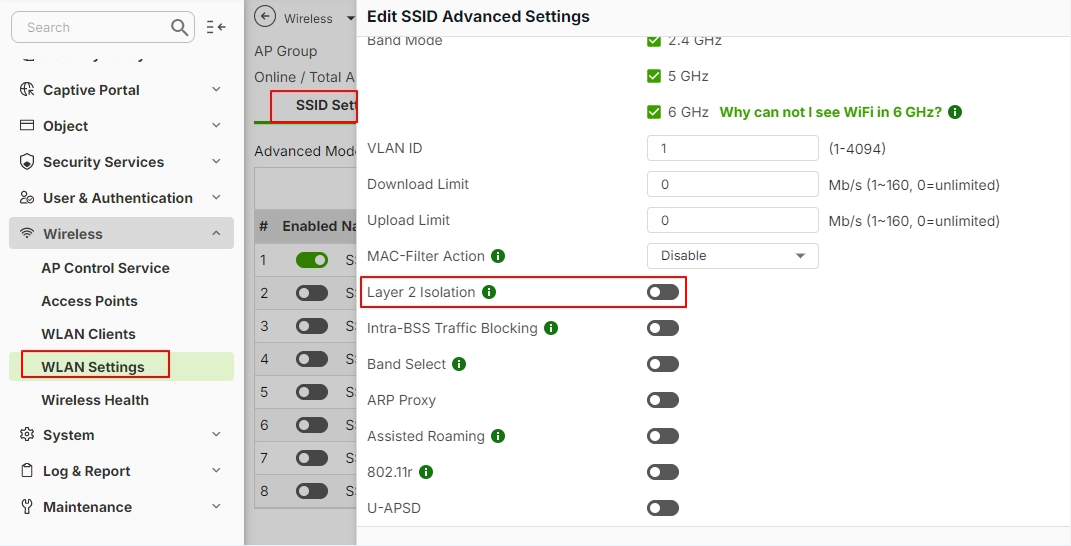Expand Log & Report chevron
1071x546 pixels.
click(216, 470)
